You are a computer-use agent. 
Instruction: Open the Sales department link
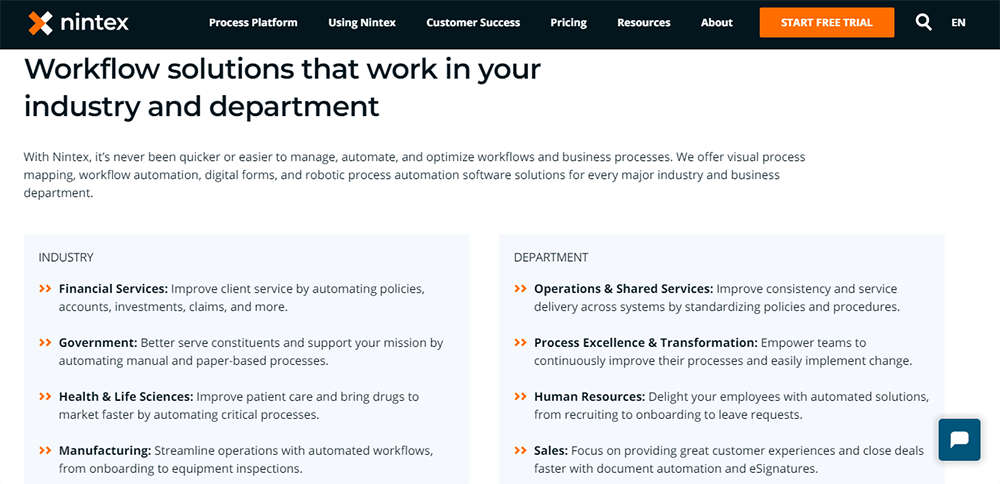tap(551, 451)
